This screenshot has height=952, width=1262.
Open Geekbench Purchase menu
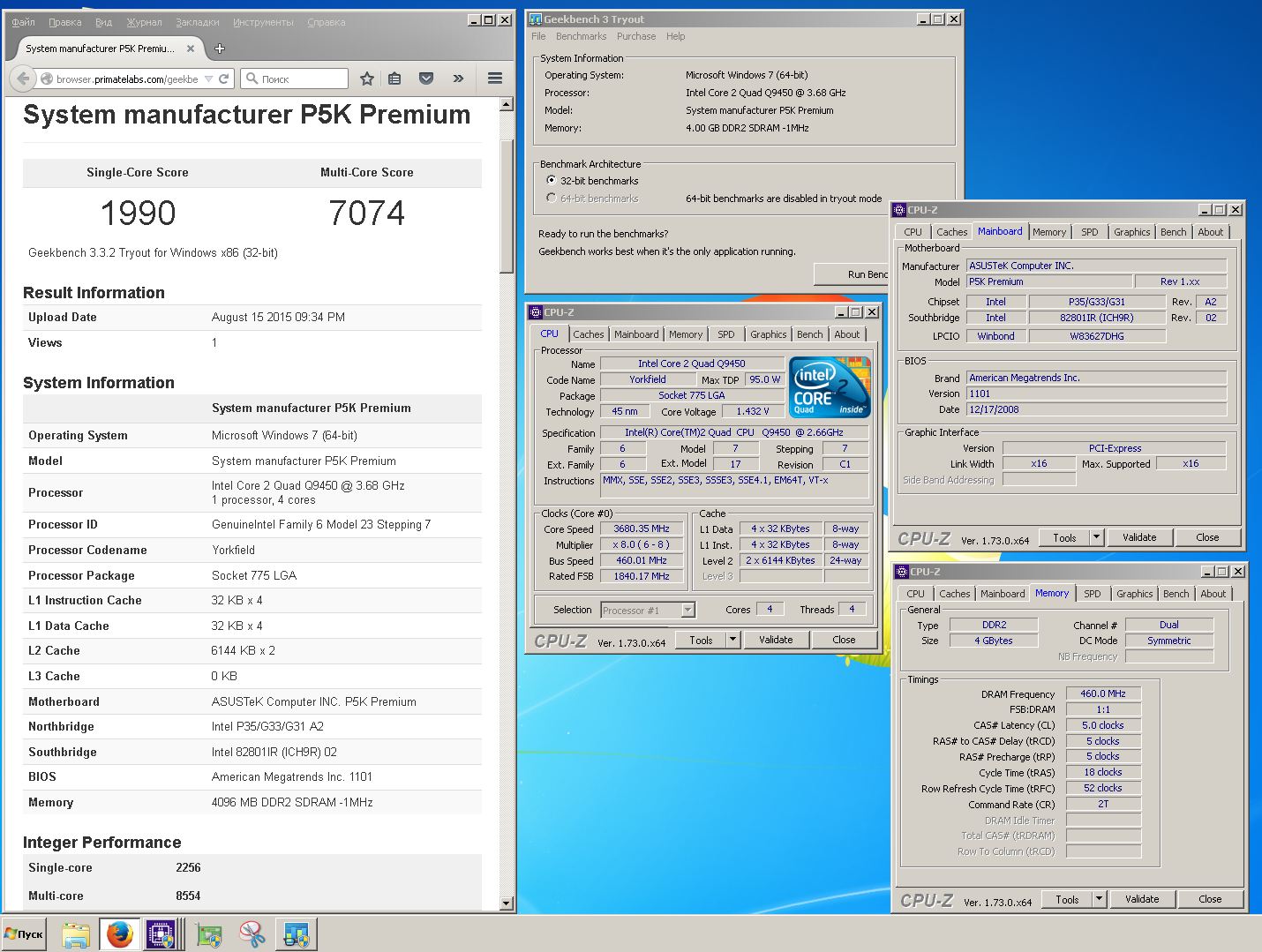click(x=636, y=36)
